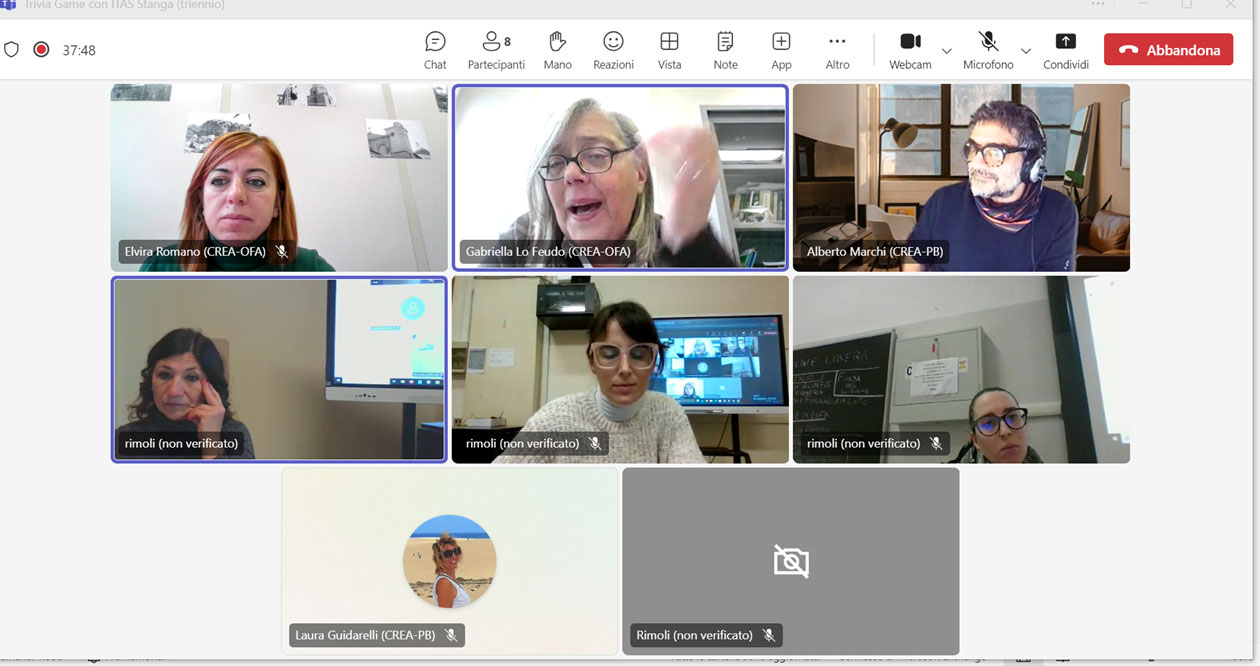Add an App to the meeting

point(781,50)
